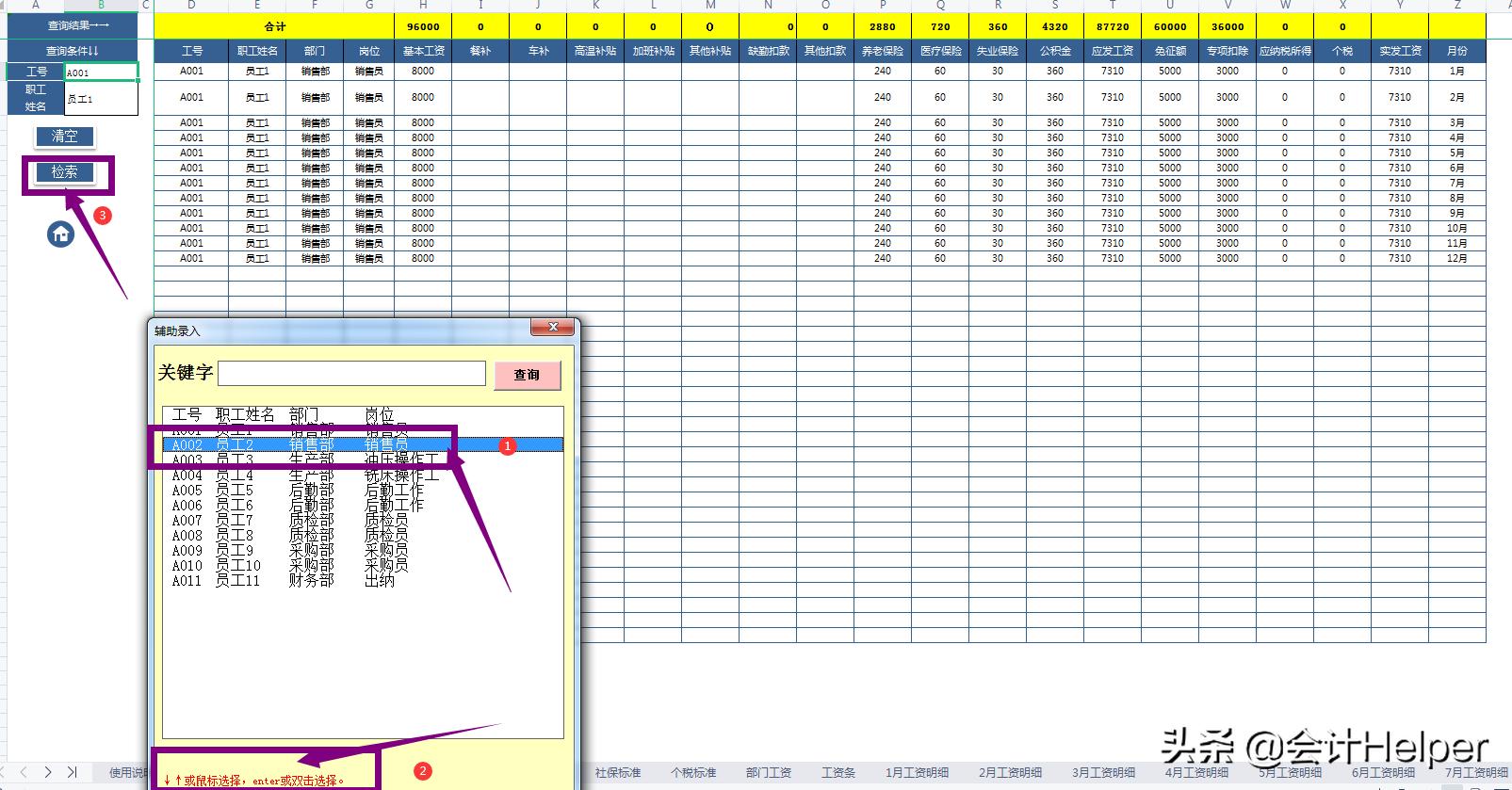Image resolution: width=1512 pixels, height=790 pixels.
Task: Select the 60000 total cell
Action: [x=1170, y=26]
